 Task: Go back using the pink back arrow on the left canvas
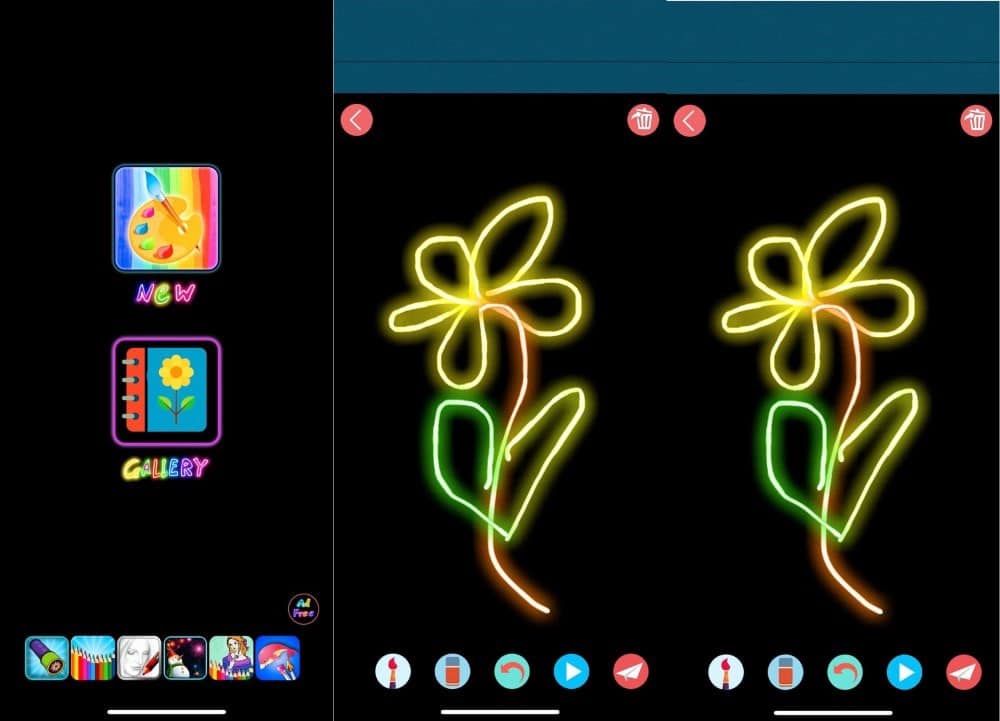pyautogui.click(x=357, y=120)
